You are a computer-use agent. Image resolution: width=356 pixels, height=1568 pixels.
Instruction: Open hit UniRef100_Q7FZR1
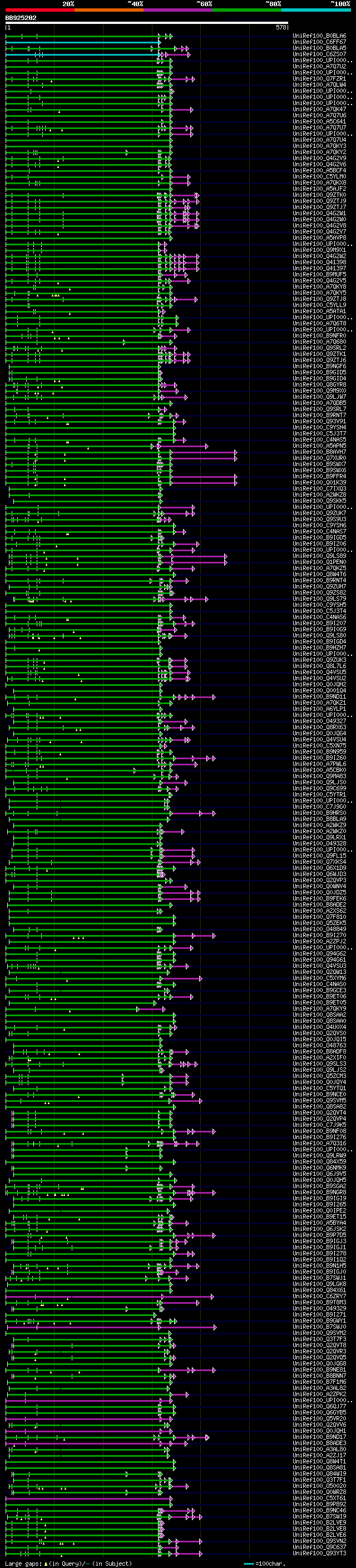click(x=319, y=78)
